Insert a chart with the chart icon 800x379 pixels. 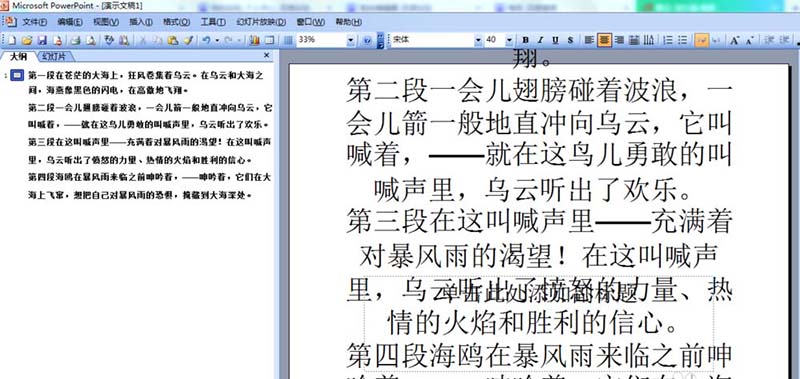(254, 40)
